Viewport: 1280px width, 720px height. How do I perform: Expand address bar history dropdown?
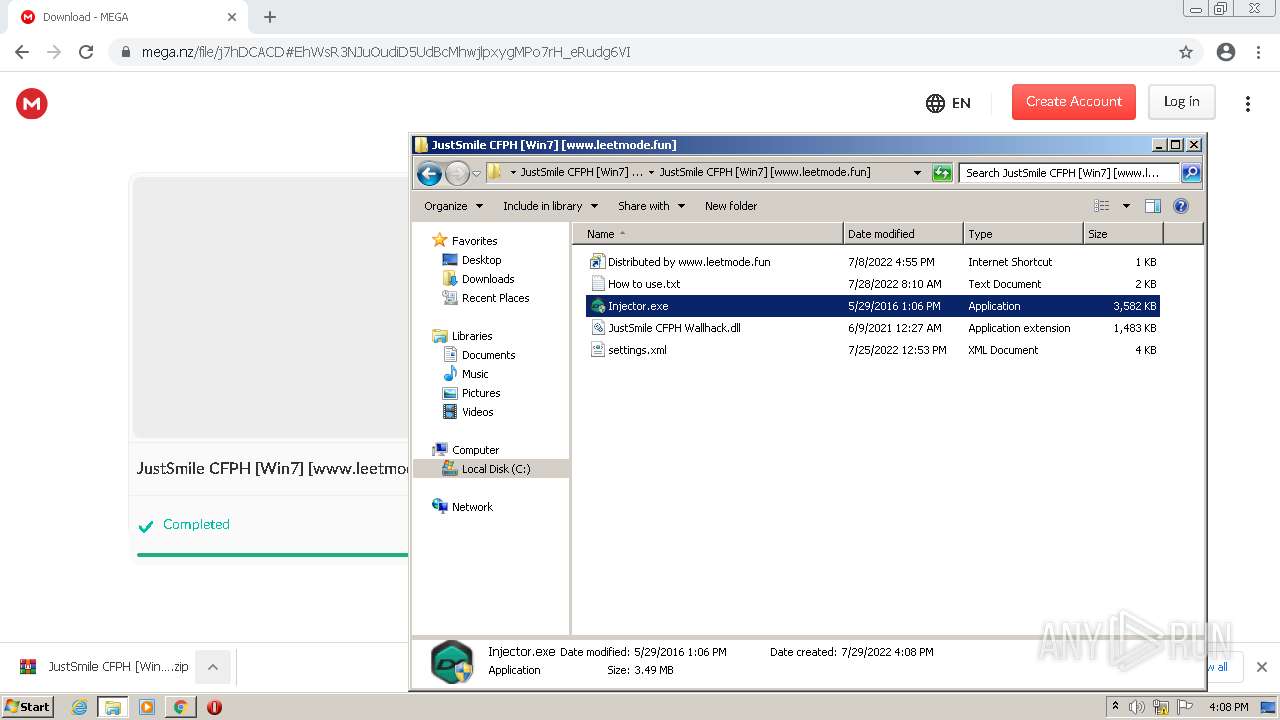(x=917, y=173)
